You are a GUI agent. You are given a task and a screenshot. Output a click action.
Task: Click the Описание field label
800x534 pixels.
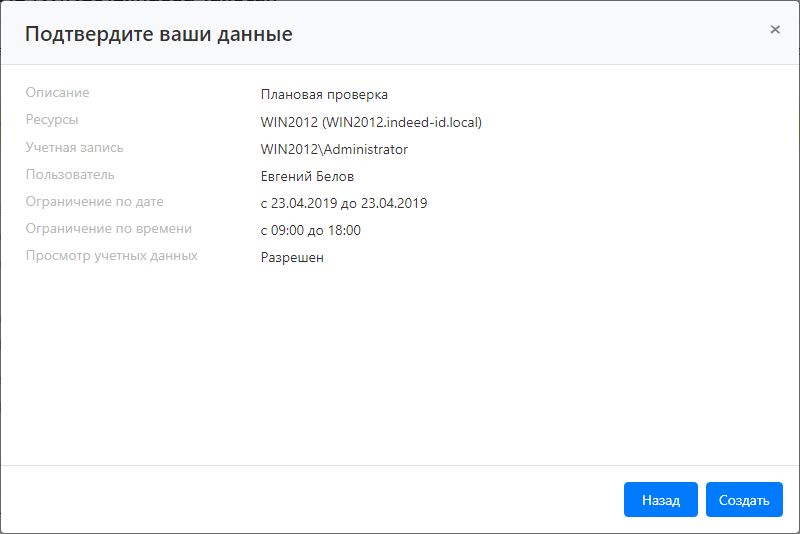click(57, 93)
